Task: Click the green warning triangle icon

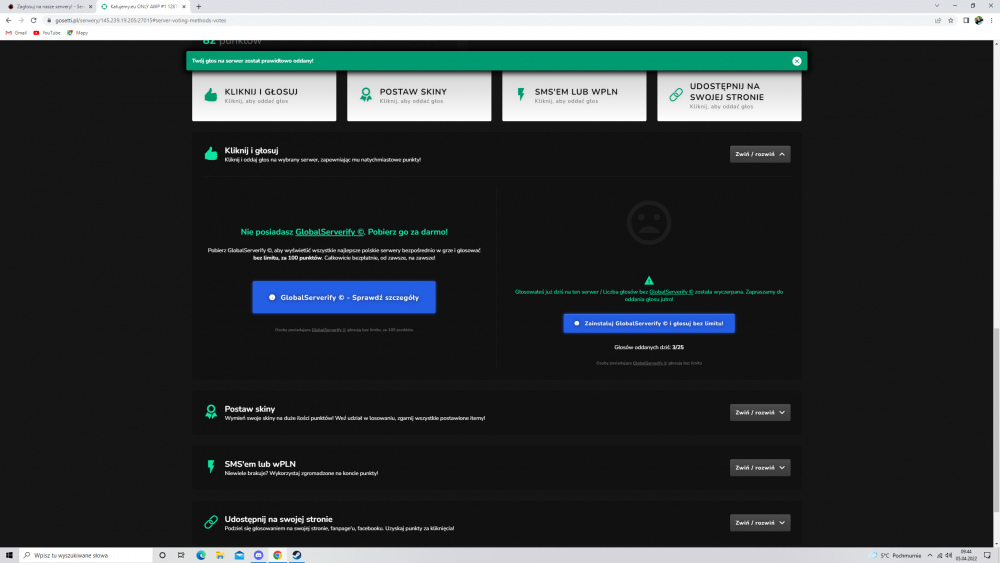Action: click(649, 281)
